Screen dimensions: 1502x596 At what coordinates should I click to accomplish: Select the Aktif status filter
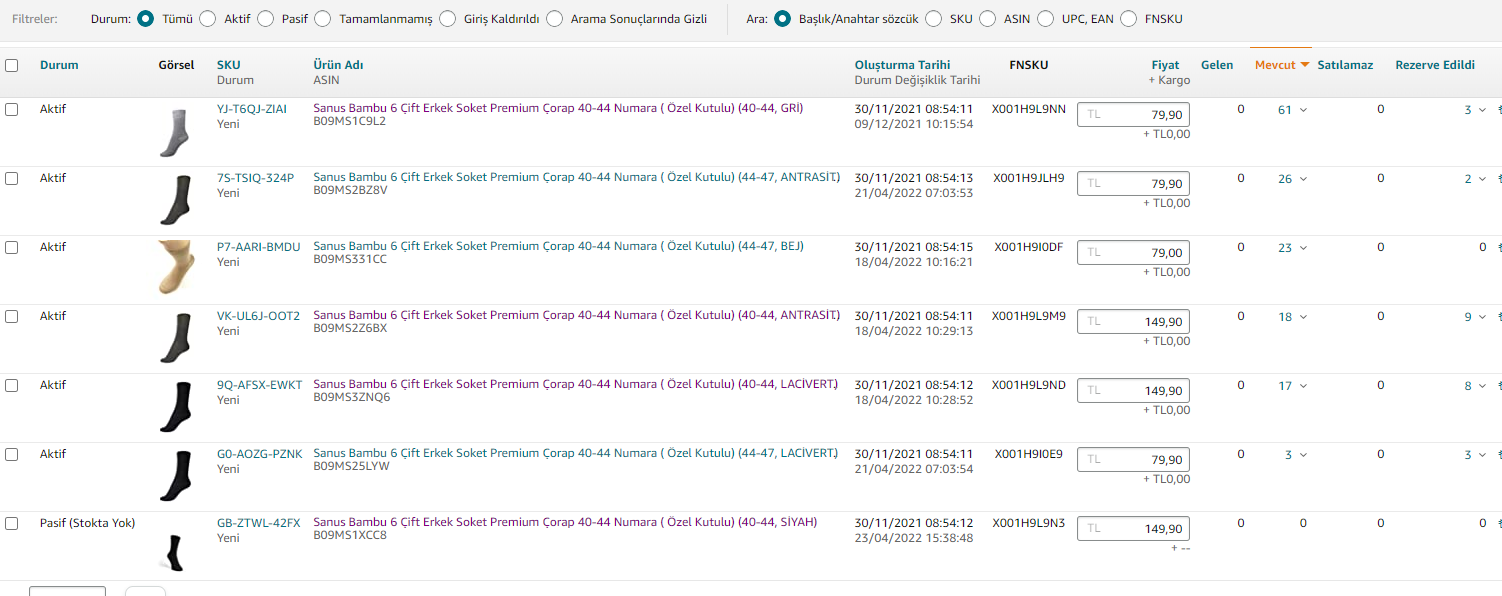[208, 18]
